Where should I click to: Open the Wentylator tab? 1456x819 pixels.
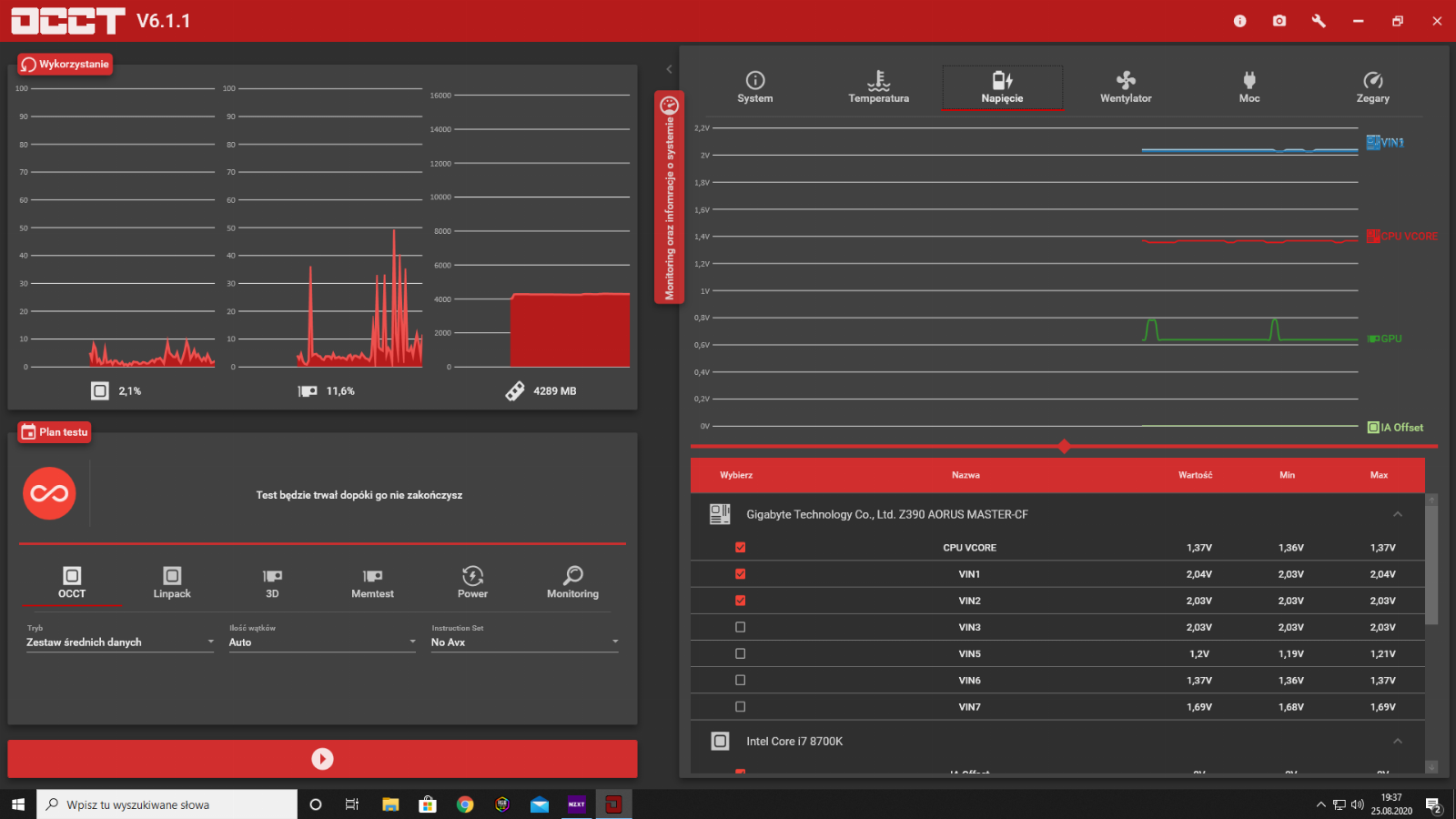(1126, 87)
